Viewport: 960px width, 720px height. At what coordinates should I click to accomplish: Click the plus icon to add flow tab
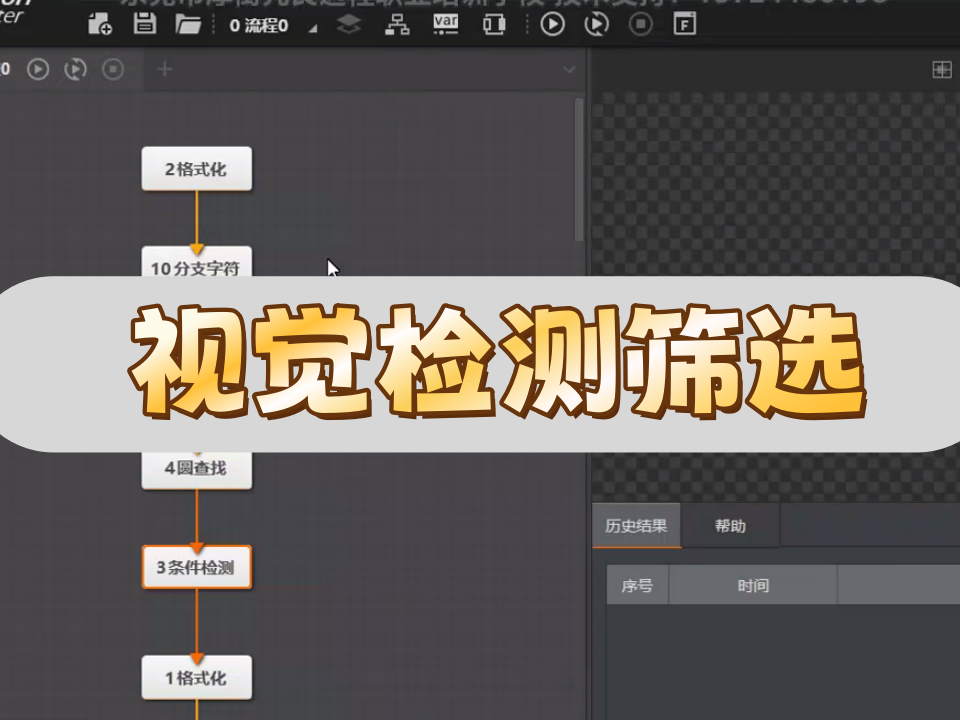pos(165,69)
